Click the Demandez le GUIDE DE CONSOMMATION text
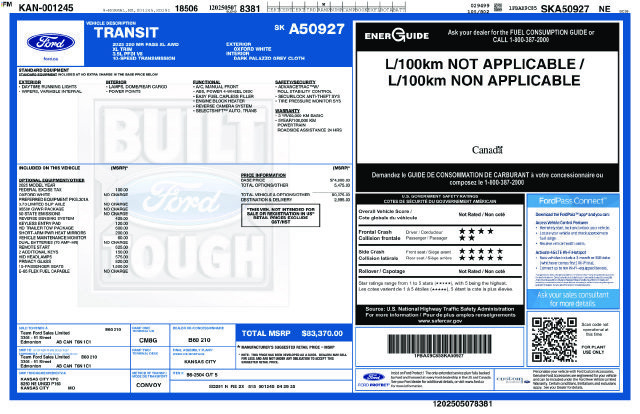640x414 pixels. [487, 178]
